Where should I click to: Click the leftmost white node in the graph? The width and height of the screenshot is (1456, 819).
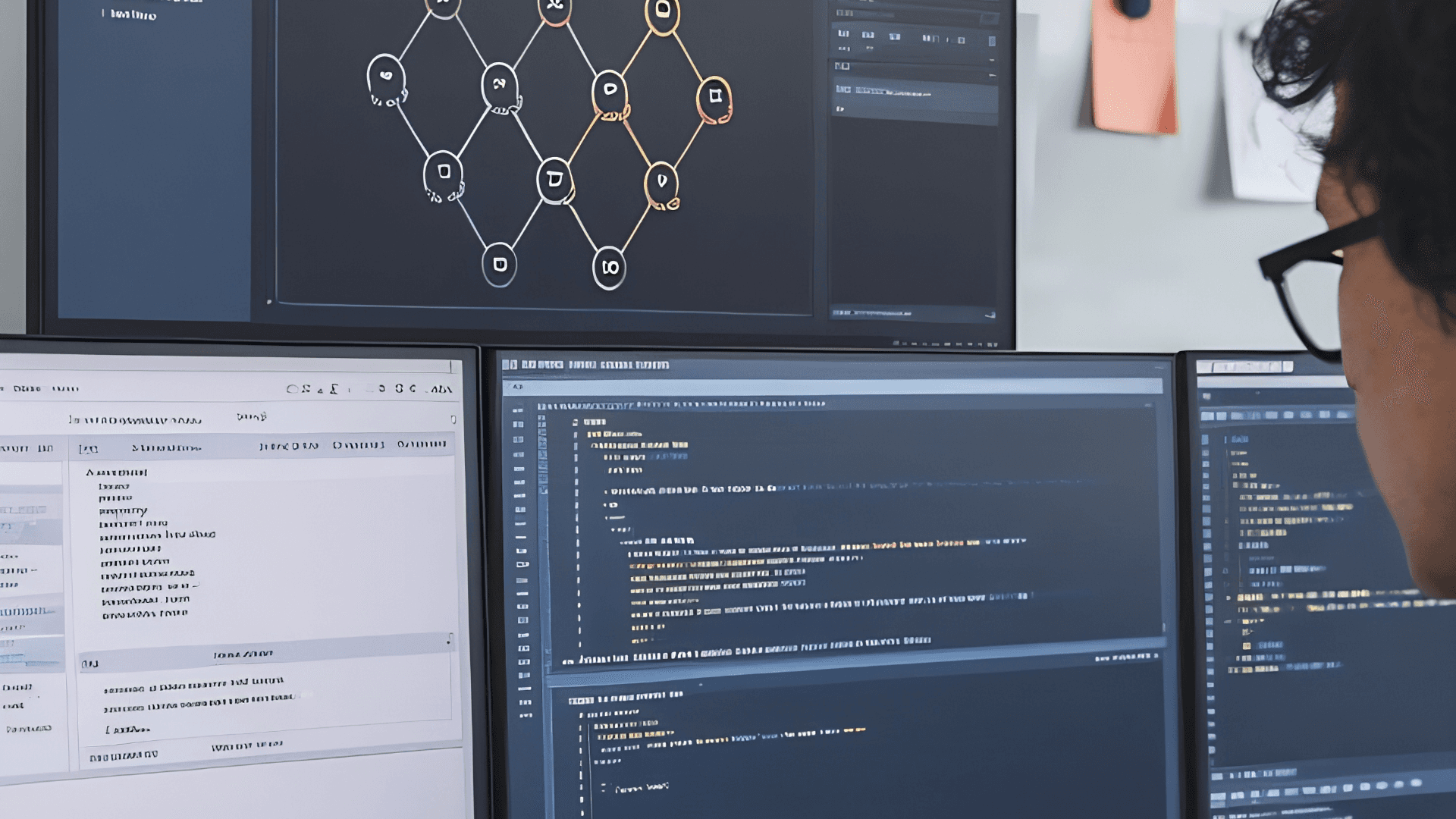coord(385,77)
